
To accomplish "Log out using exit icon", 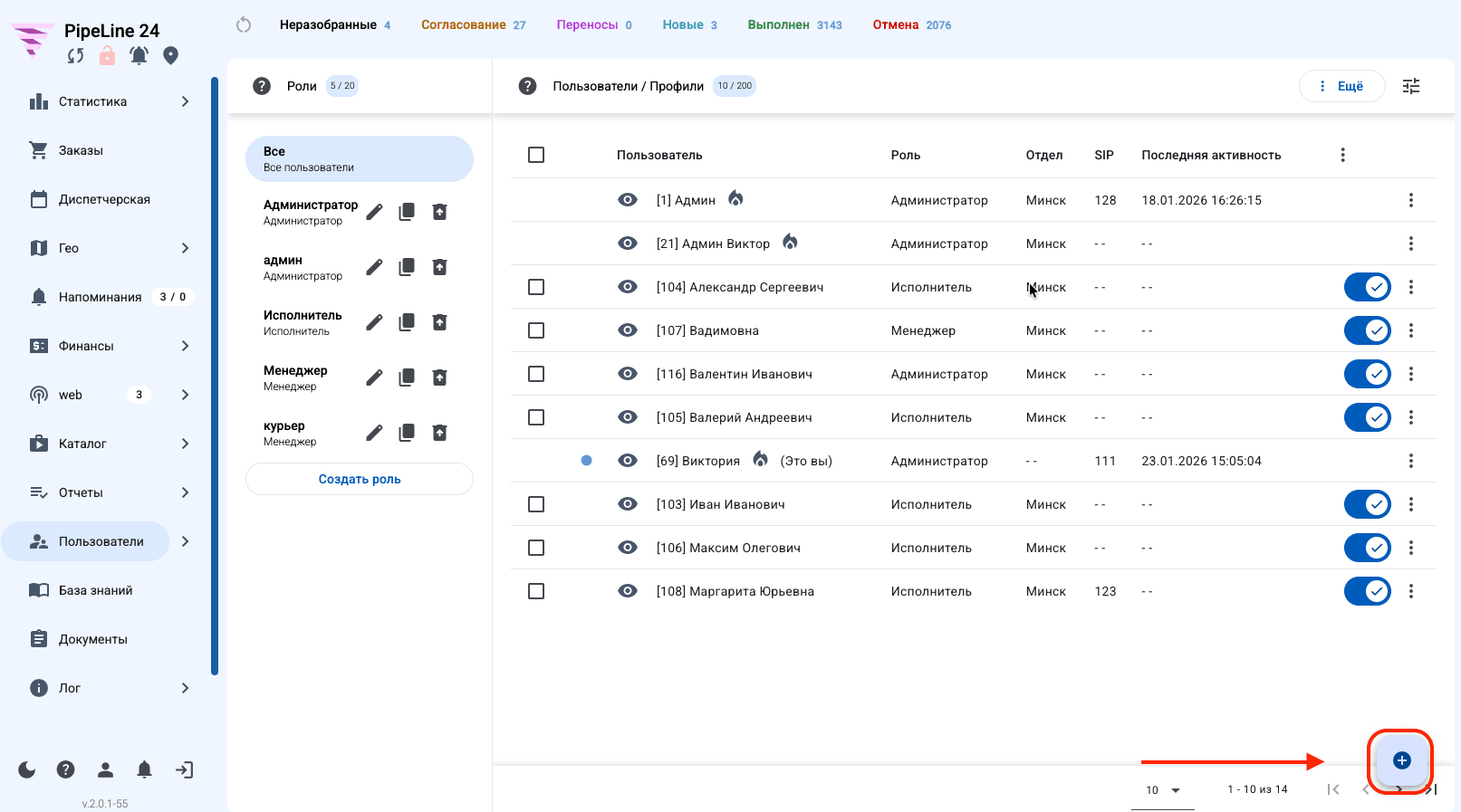I will (184, 769).
